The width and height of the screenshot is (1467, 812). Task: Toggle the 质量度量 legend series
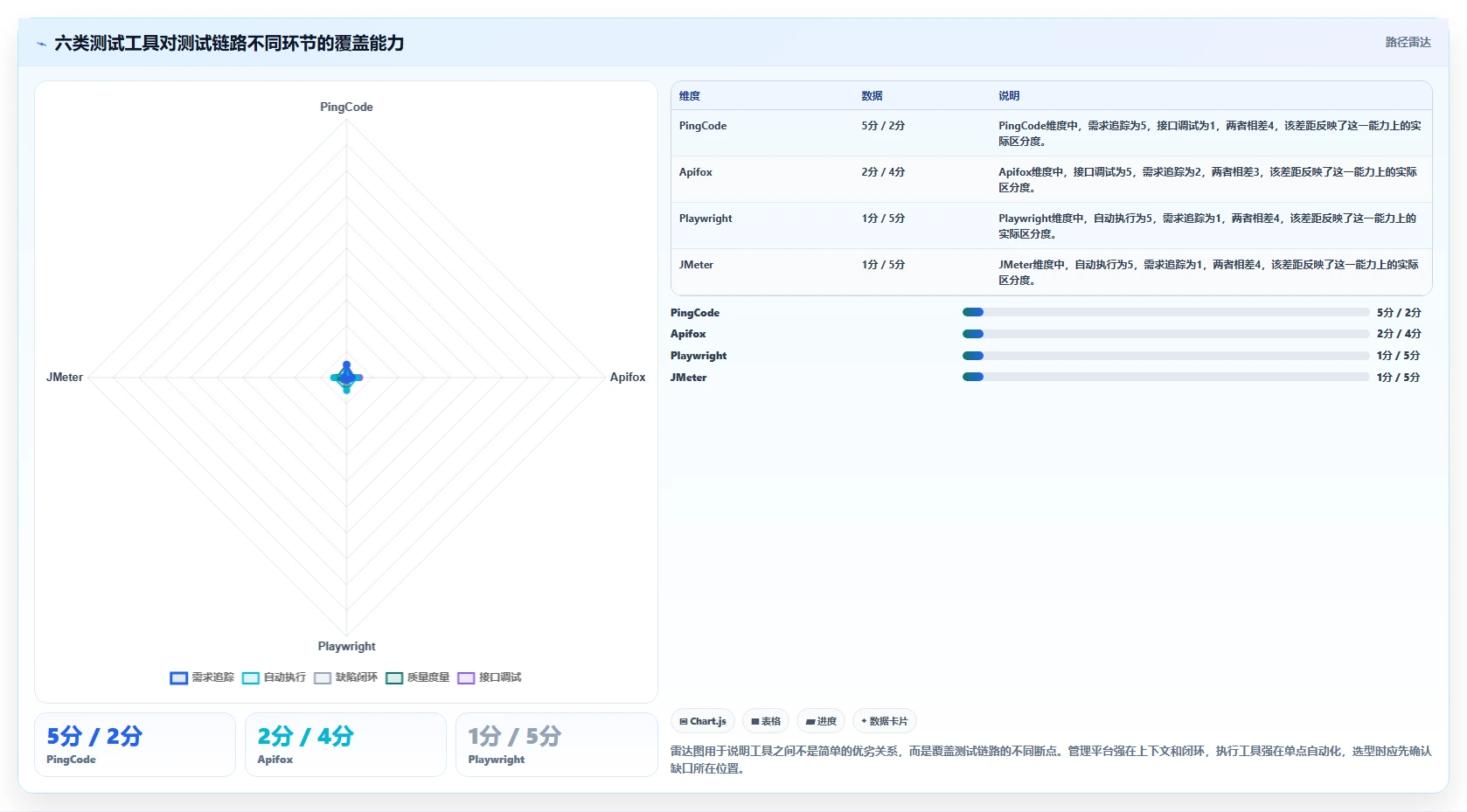[417, 677]
